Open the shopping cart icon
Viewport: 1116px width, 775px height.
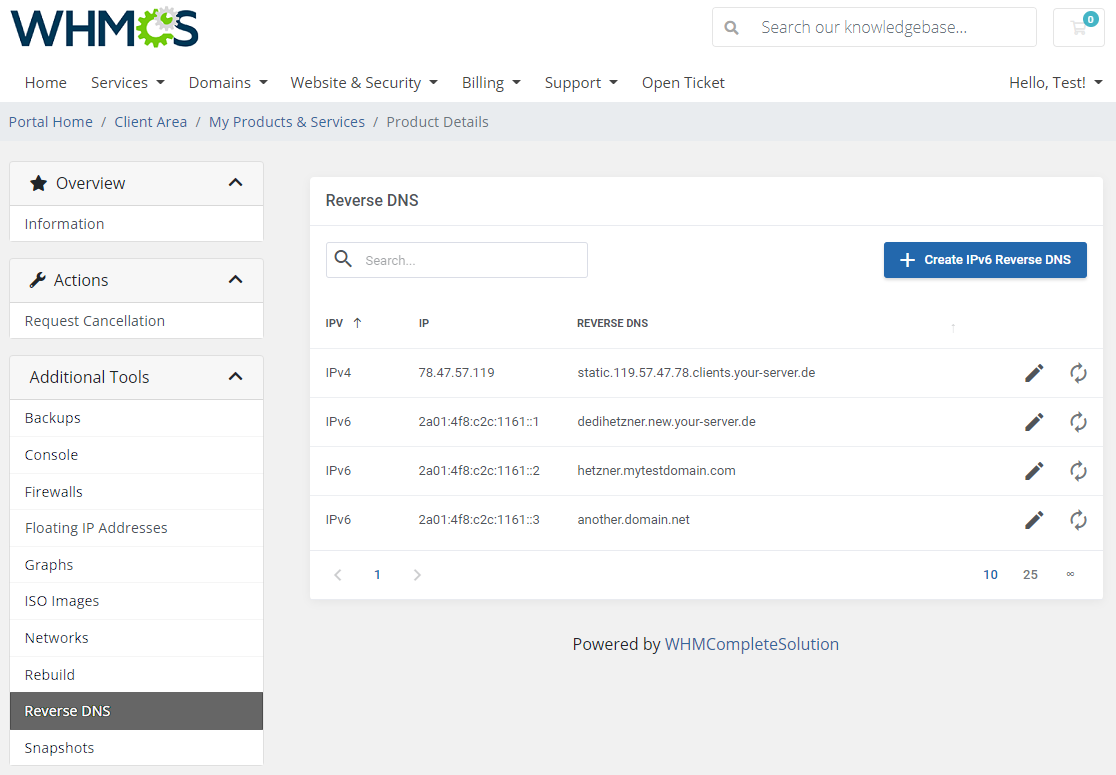click(1079, 27)
